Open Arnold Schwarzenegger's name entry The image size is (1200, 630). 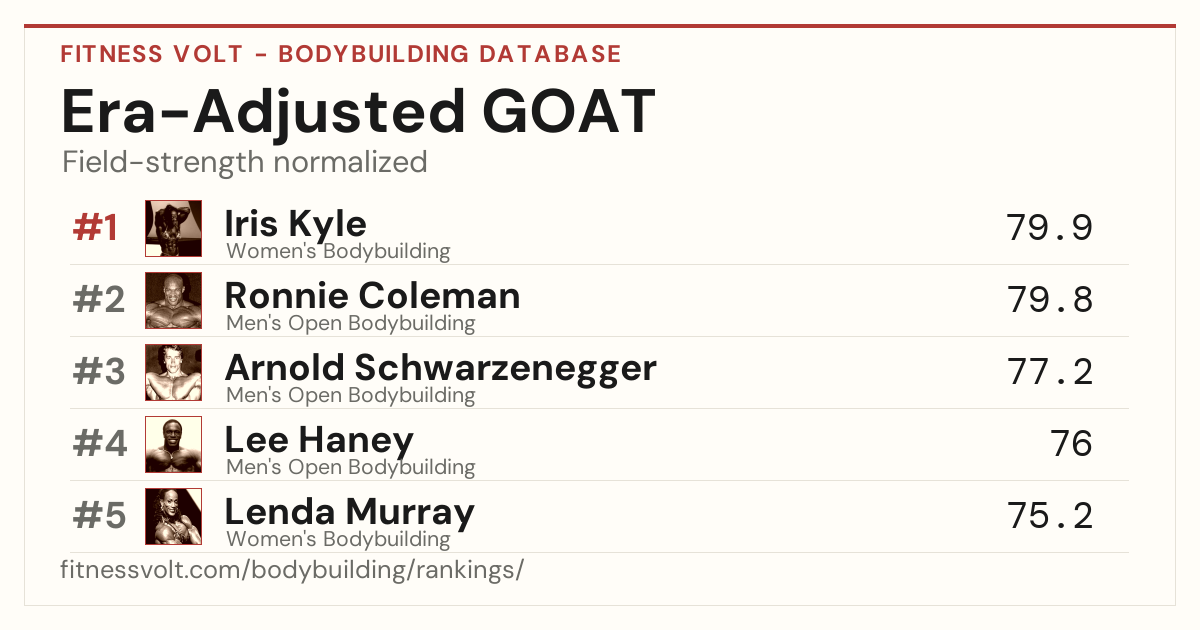[441, 368]
